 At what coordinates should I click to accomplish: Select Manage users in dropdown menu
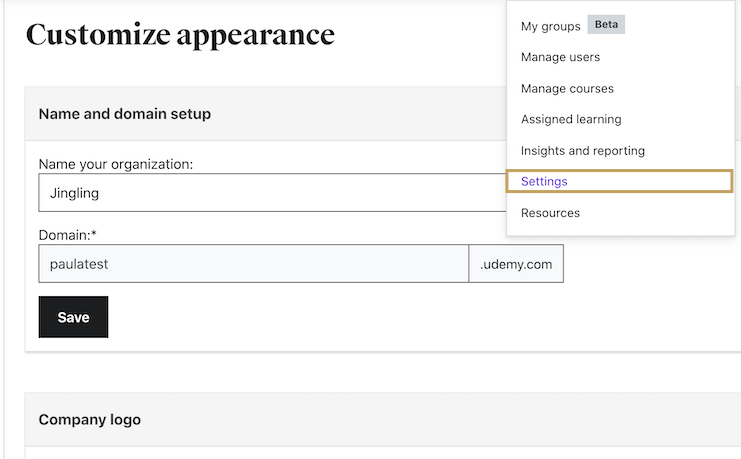[560, 57]
